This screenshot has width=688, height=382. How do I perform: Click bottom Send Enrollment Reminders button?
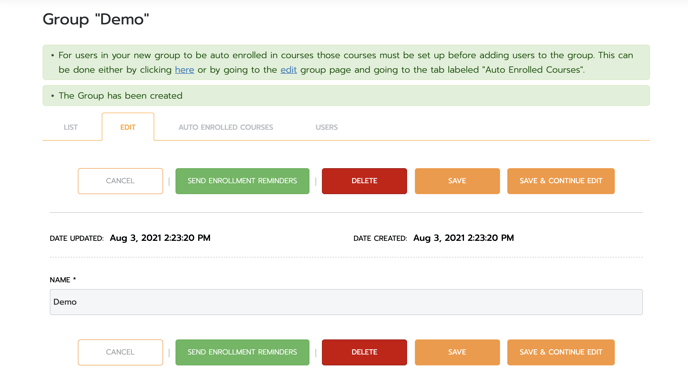242,352
